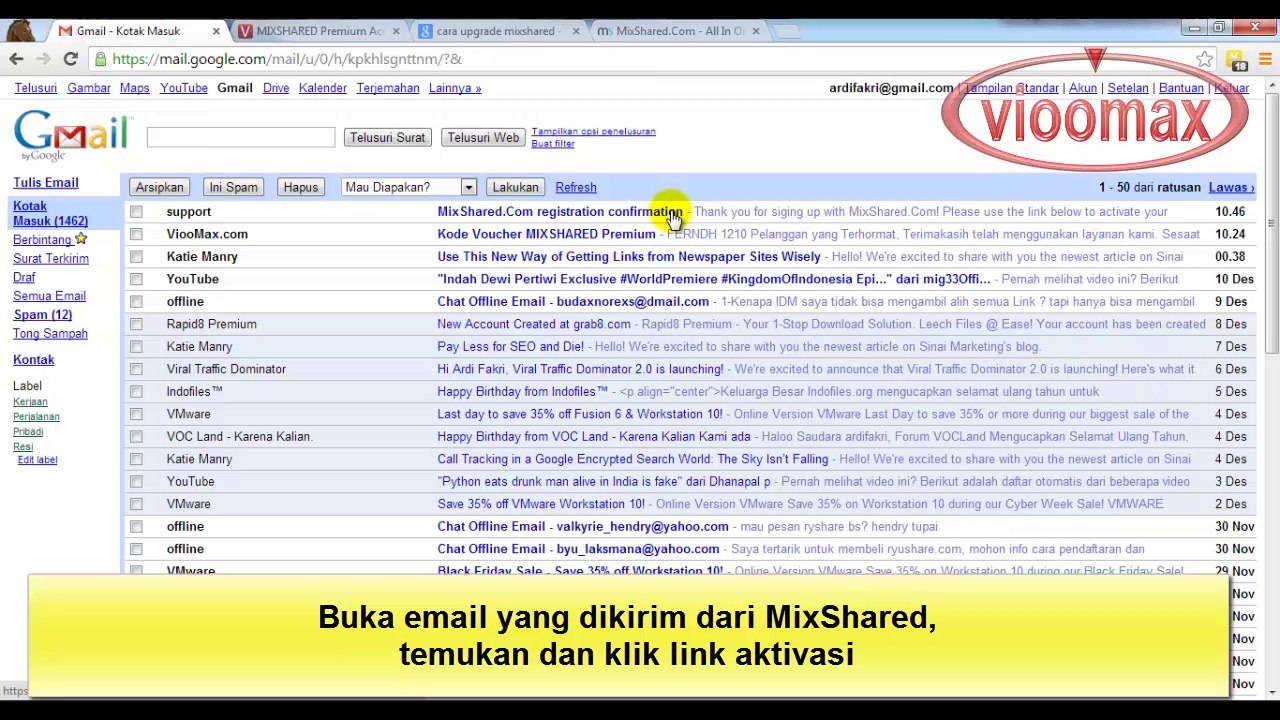Click the Refresh link
Screen dimensions: 1280x720
(576, 187)
